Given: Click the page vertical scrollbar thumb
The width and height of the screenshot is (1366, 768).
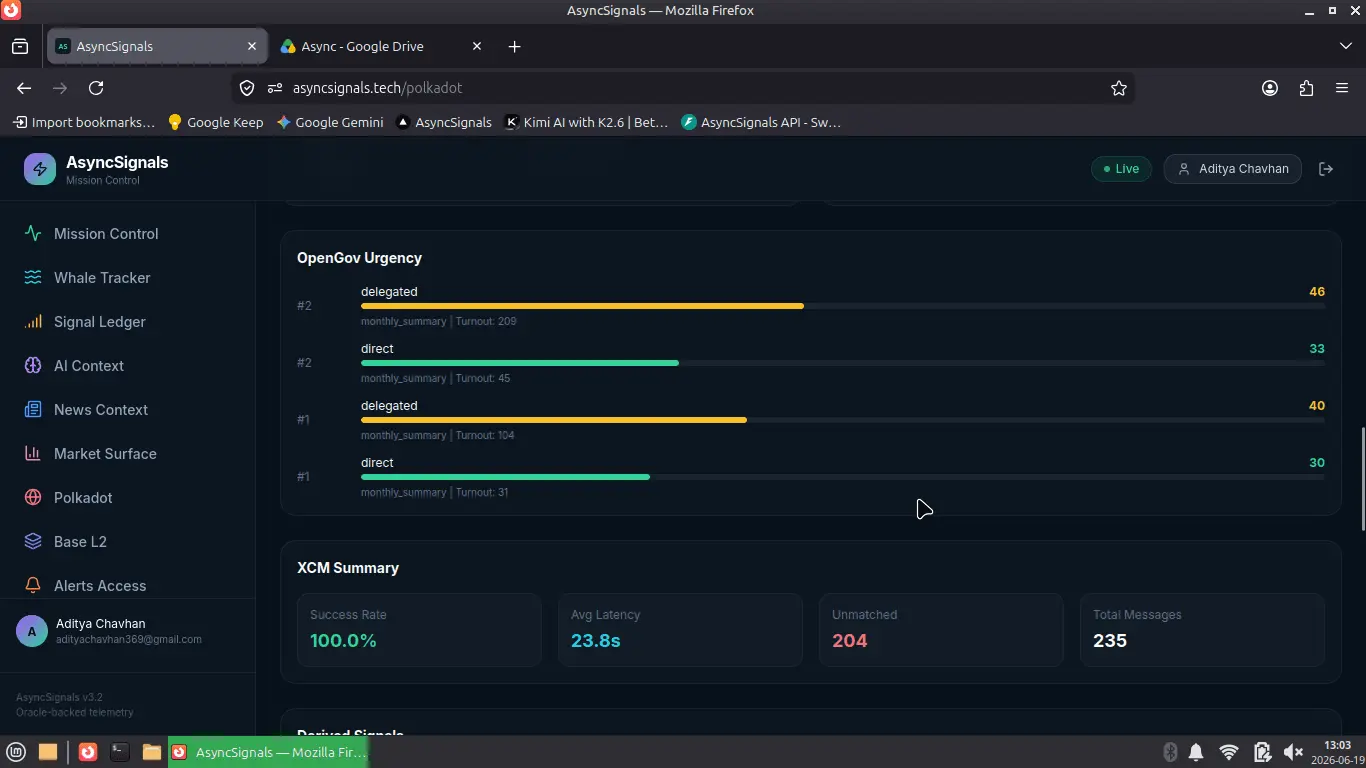Looking at the screenshot, I should [x=1362, y=479].
